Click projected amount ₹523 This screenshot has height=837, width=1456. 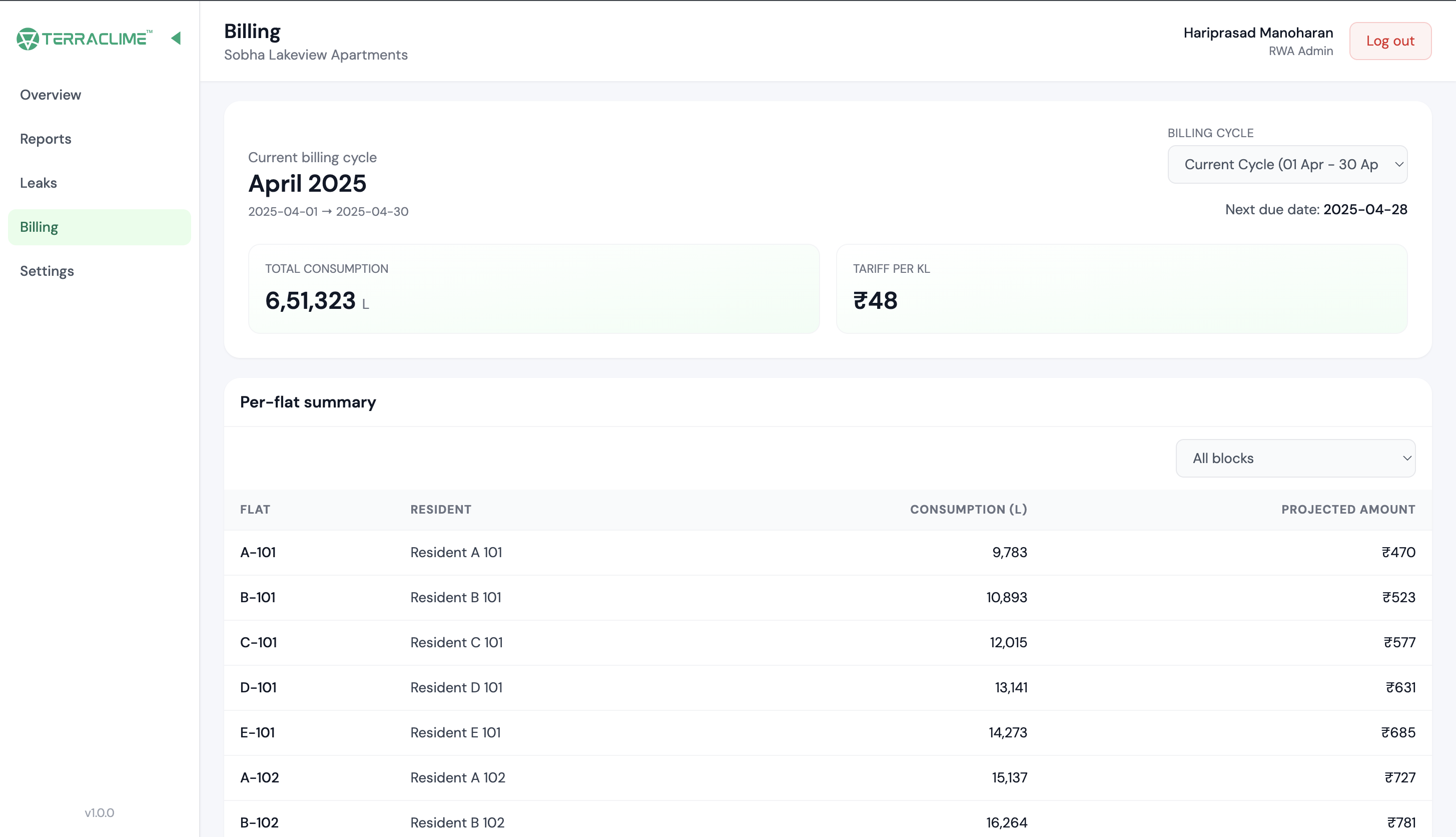tap(1398, 597)
